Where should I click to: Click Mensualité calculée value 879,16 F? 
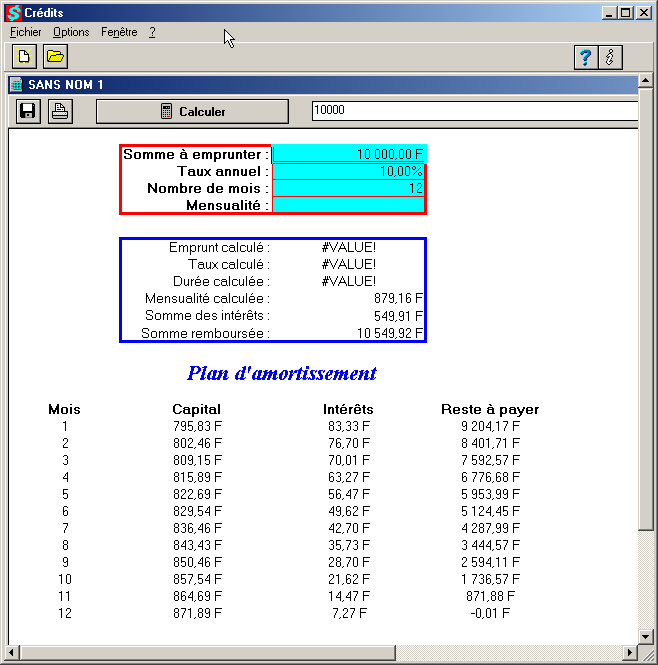(398, 299)
